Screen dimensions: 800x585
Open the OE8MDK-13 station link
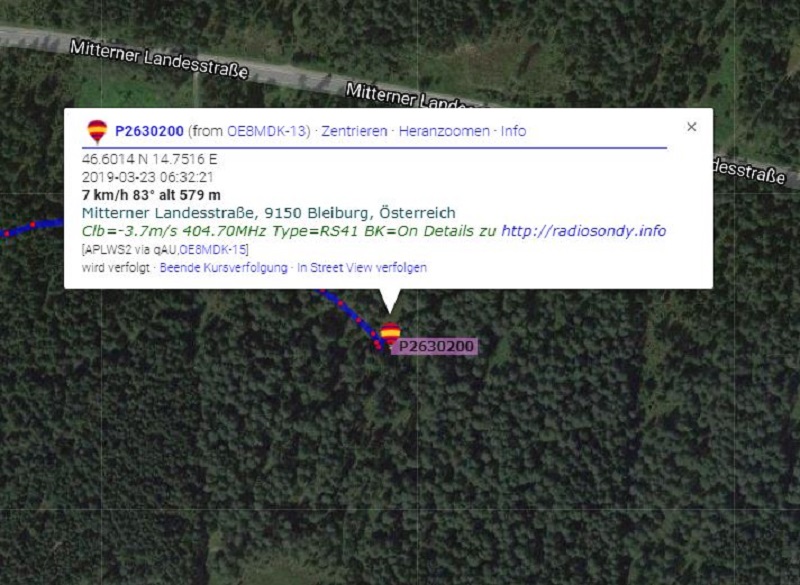[x=266, y=131]
